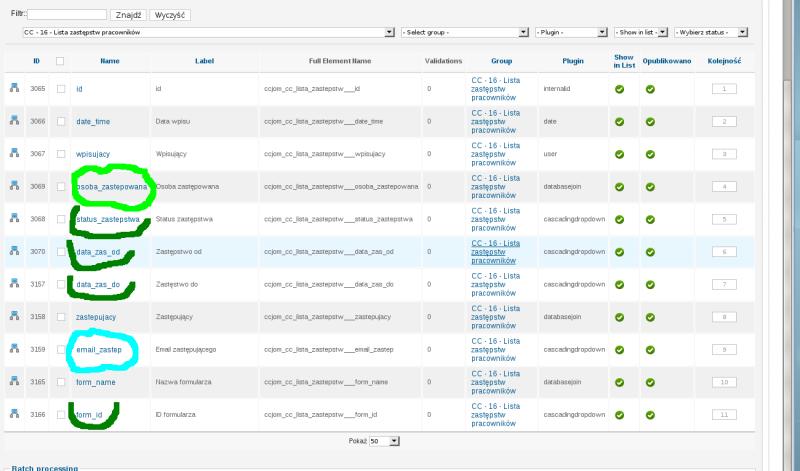The image size is (800, 471).
Task: Tick the checkbox for element 3067 wpisujacy
Action: point(60,154)
